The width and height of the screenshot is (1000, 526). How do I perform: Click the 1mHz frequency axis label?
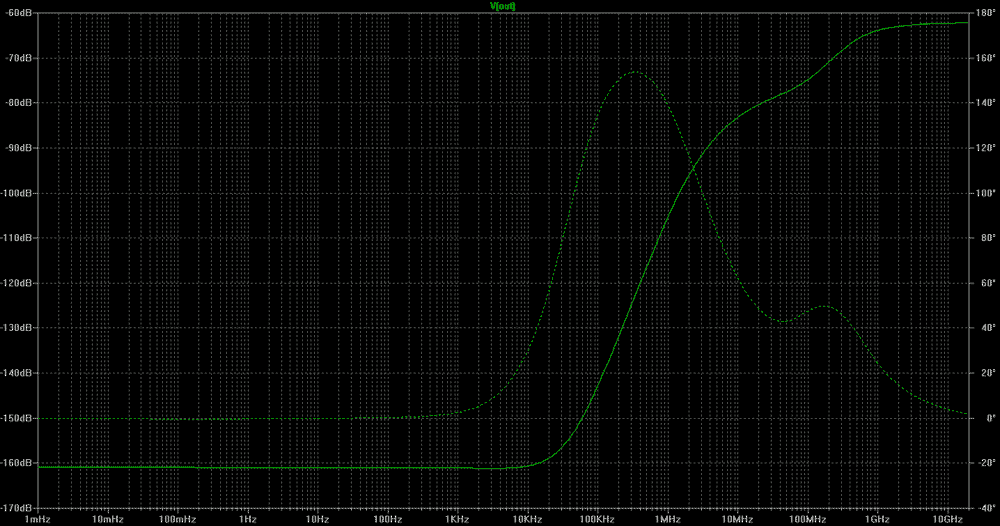point(38,520)
